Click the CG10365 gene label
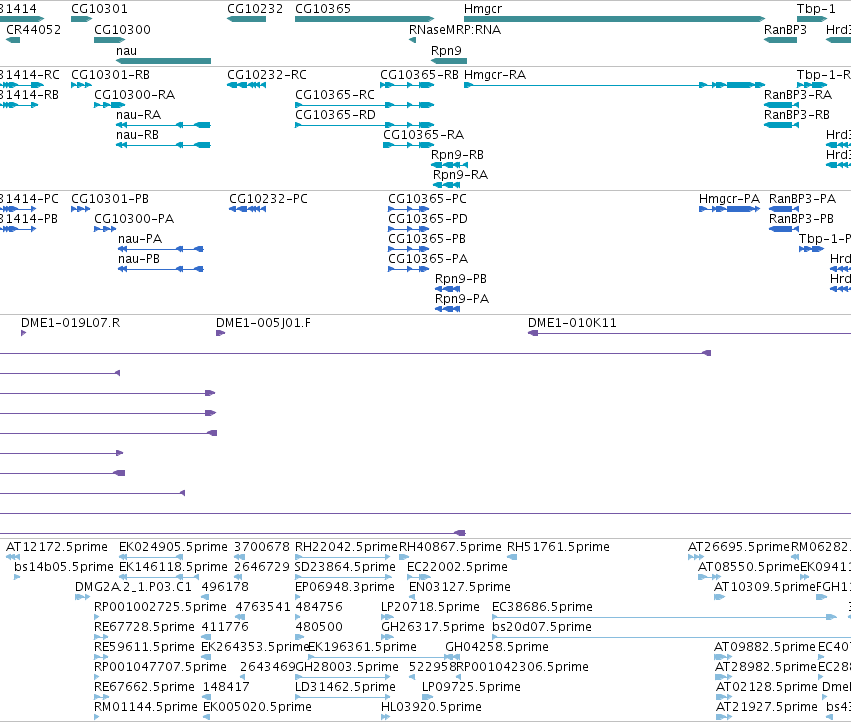The width and height of the screenshot is (851, 722). click(323, 9)
